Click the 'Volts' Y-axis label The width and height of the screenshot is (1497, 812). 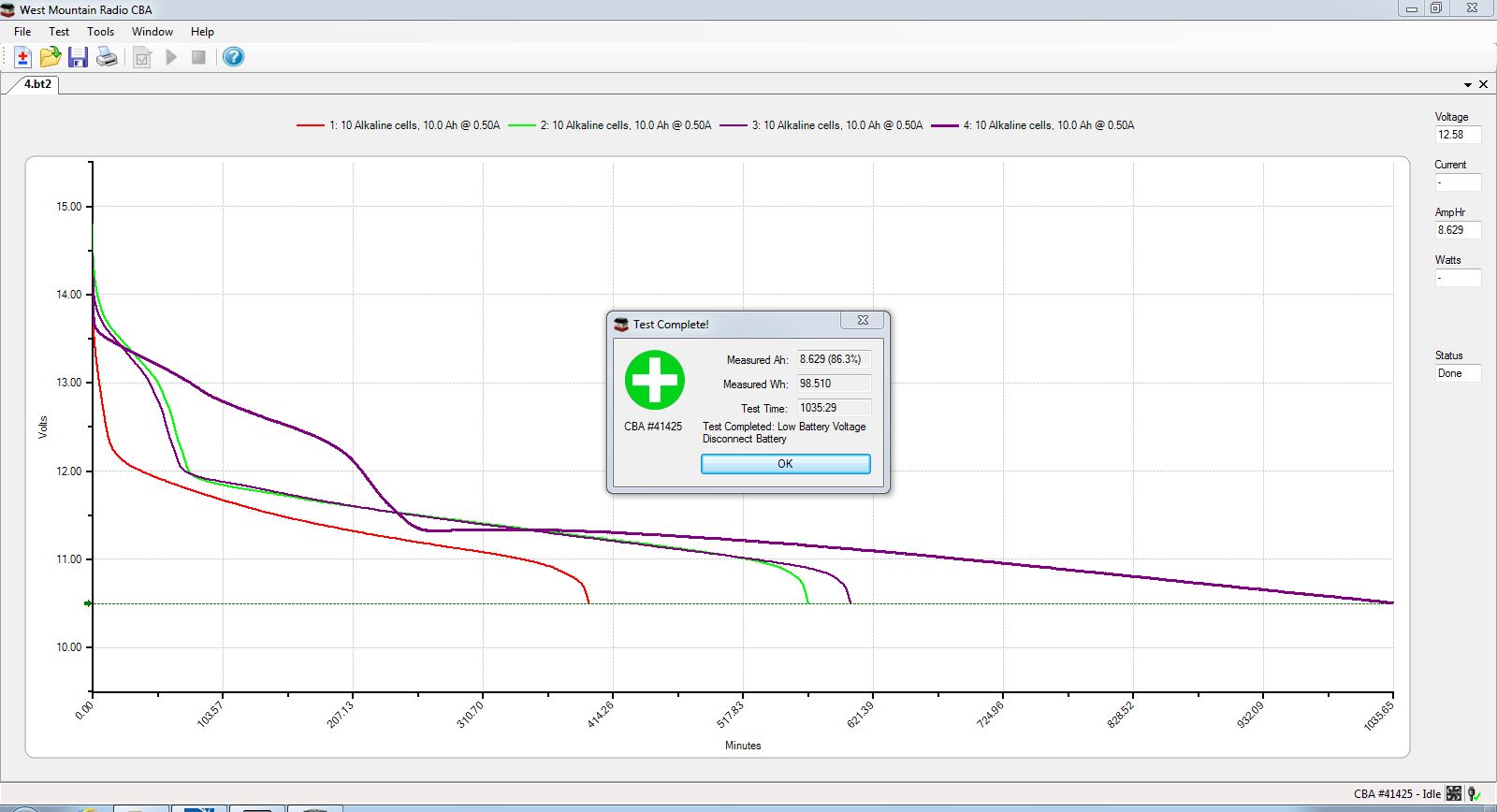tap(43, 428)
